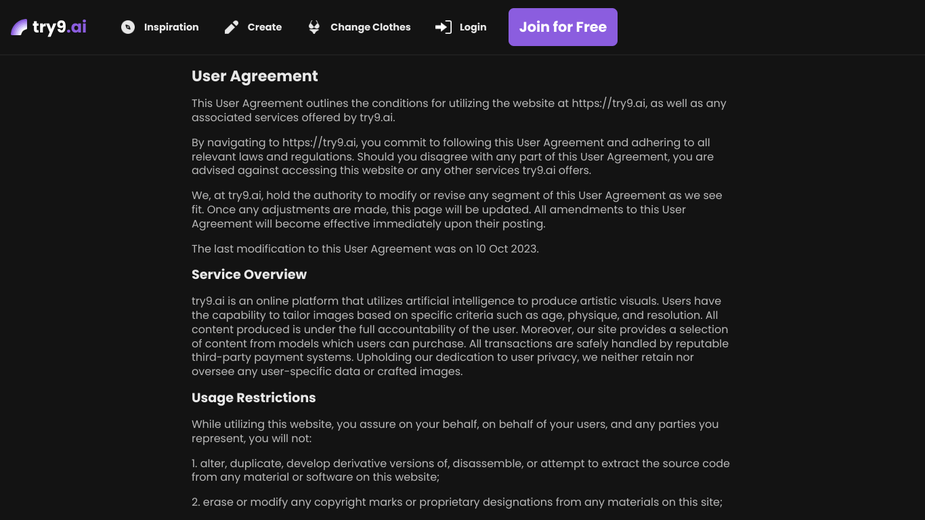Click the Usage Restrictions heading
This screenshot has width=925, height=520.
tap(253, 398)
